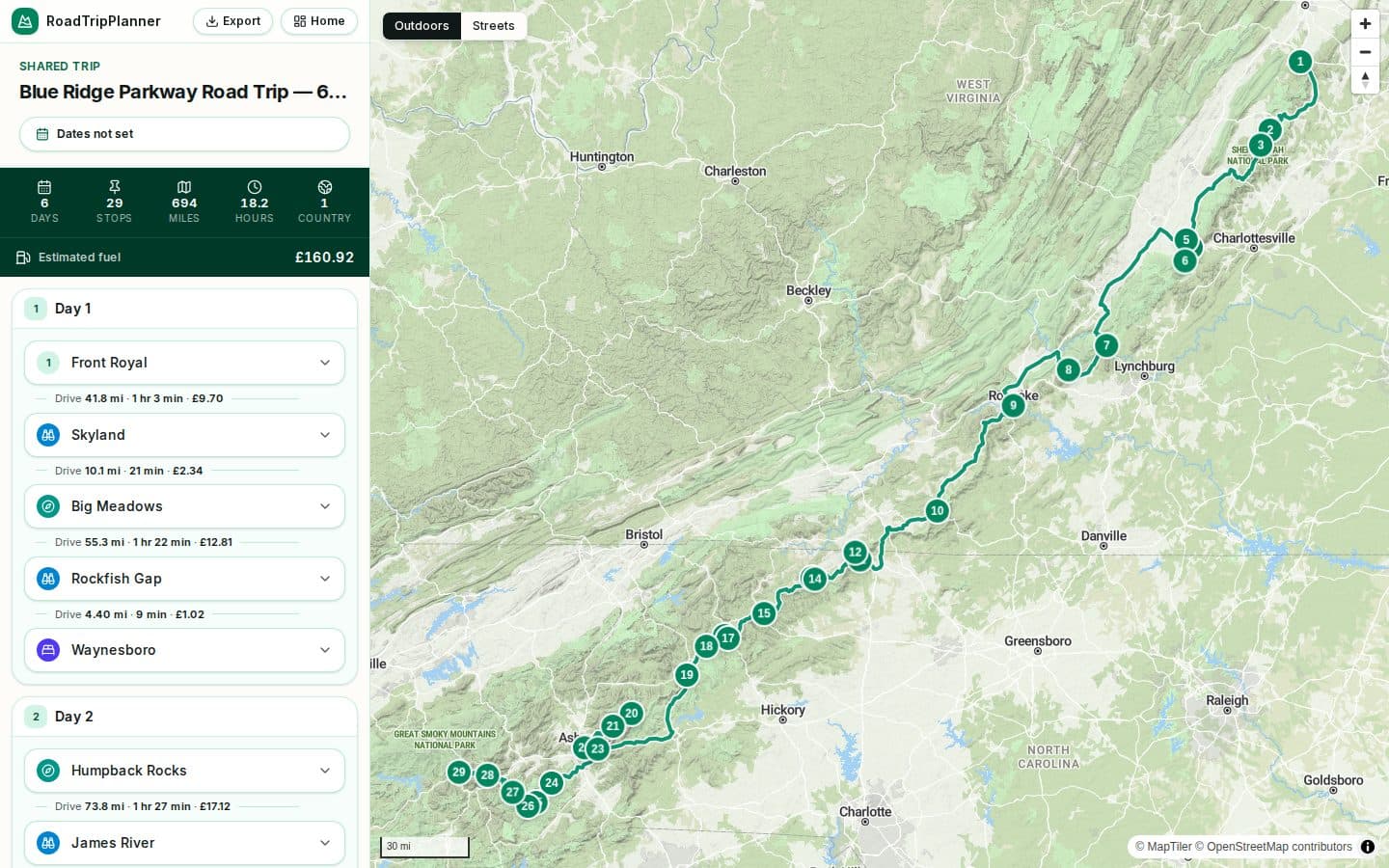Screen dimensions: 1389x868
Task: Zoom in the map with plus button
Action: pyautogui.click(x=1365, y=24)
